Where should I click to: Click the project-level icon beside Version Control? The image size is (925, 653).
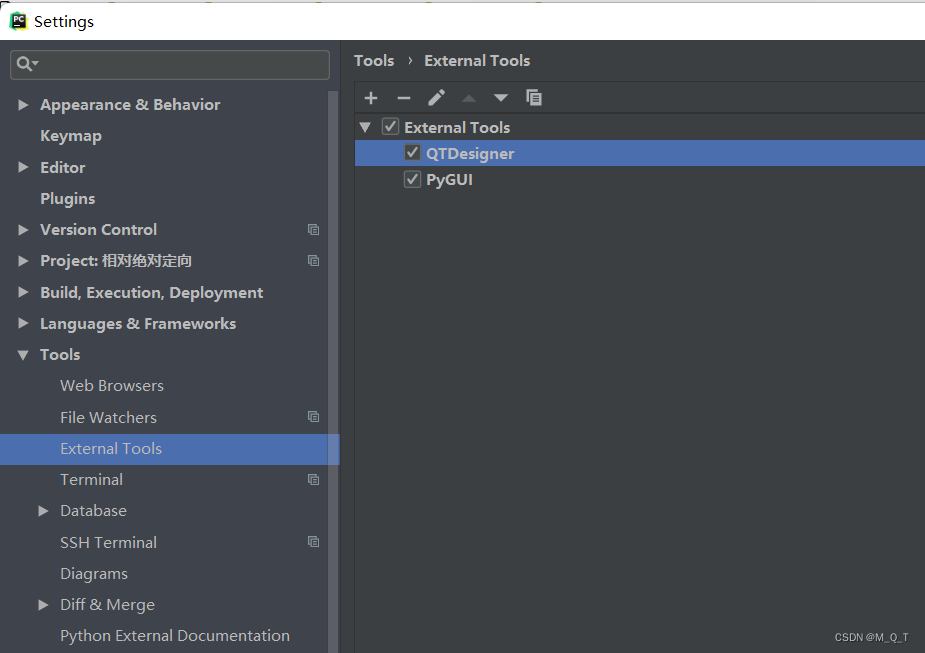(313, 230)
